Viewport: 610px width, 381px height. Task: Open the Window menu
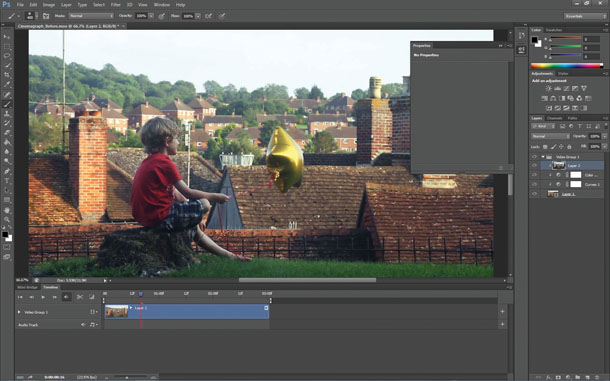tap(161, 5)
